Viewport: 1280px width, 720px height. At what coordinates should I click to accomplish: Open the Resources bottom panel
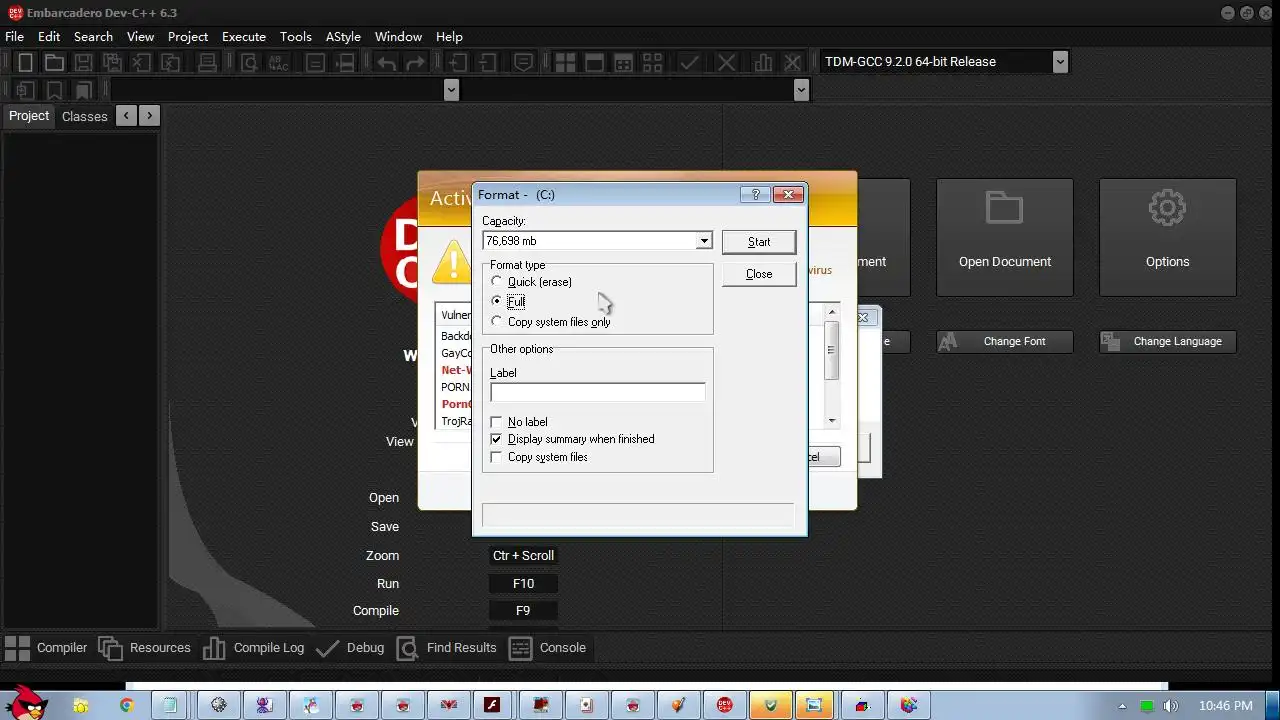tap(144, 648)
